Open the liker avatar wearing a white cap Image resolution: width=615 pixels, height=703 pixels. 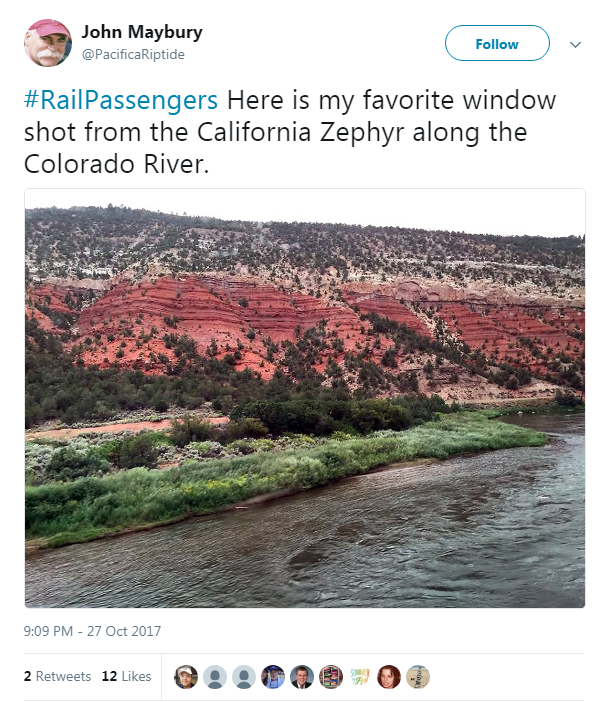tap(186, 677)
